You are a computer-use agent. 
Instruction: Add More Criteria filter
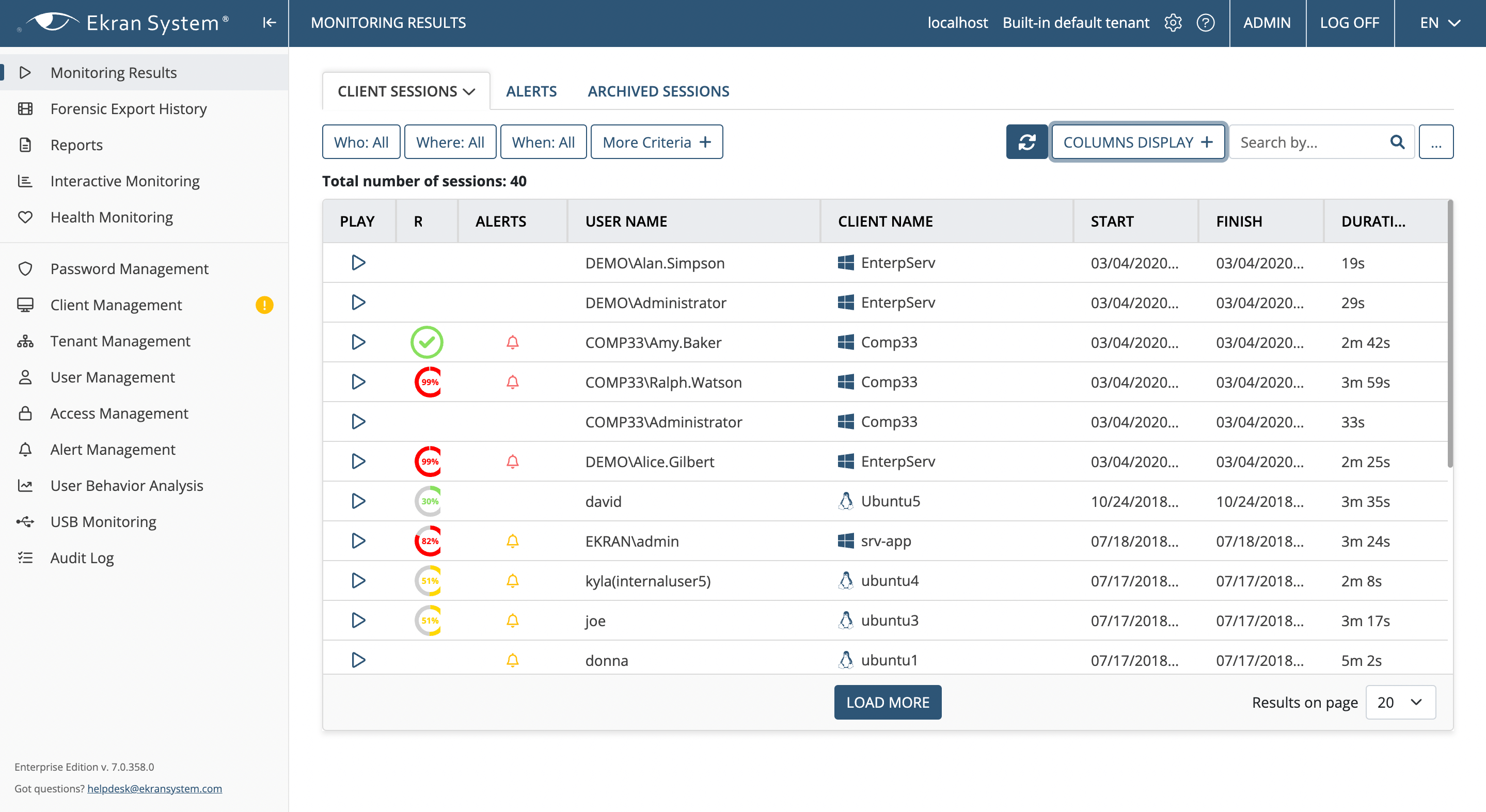pyautogui.click(x=656, y=142)
